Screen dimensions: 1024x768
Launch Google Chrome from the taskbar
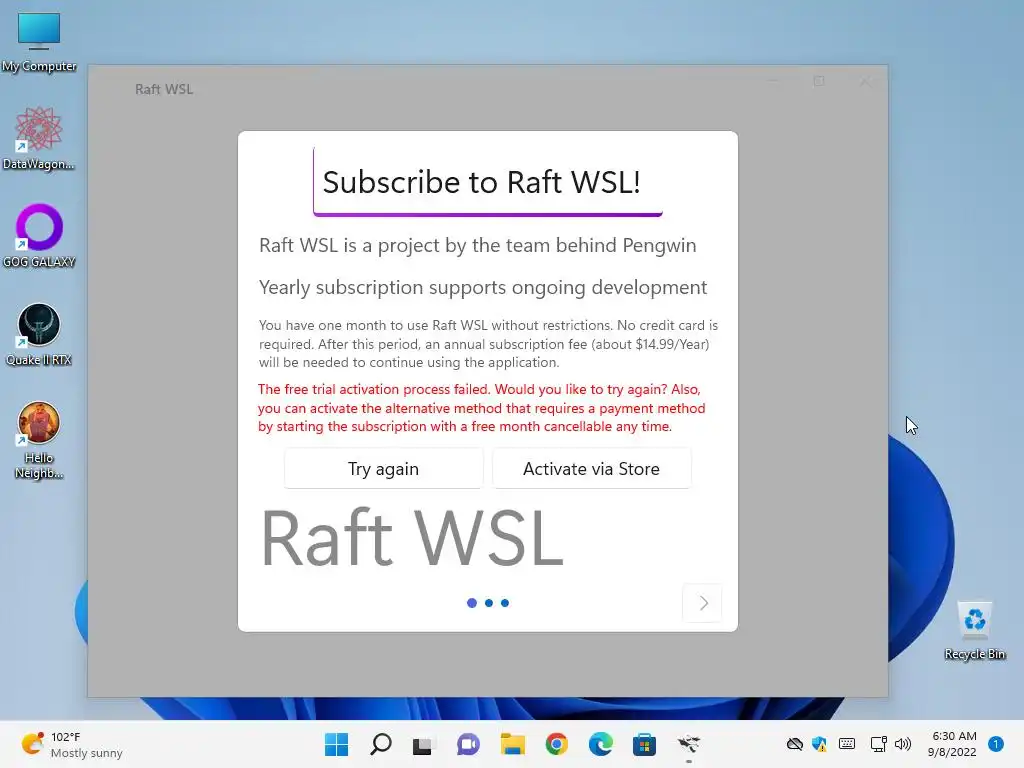556,744
